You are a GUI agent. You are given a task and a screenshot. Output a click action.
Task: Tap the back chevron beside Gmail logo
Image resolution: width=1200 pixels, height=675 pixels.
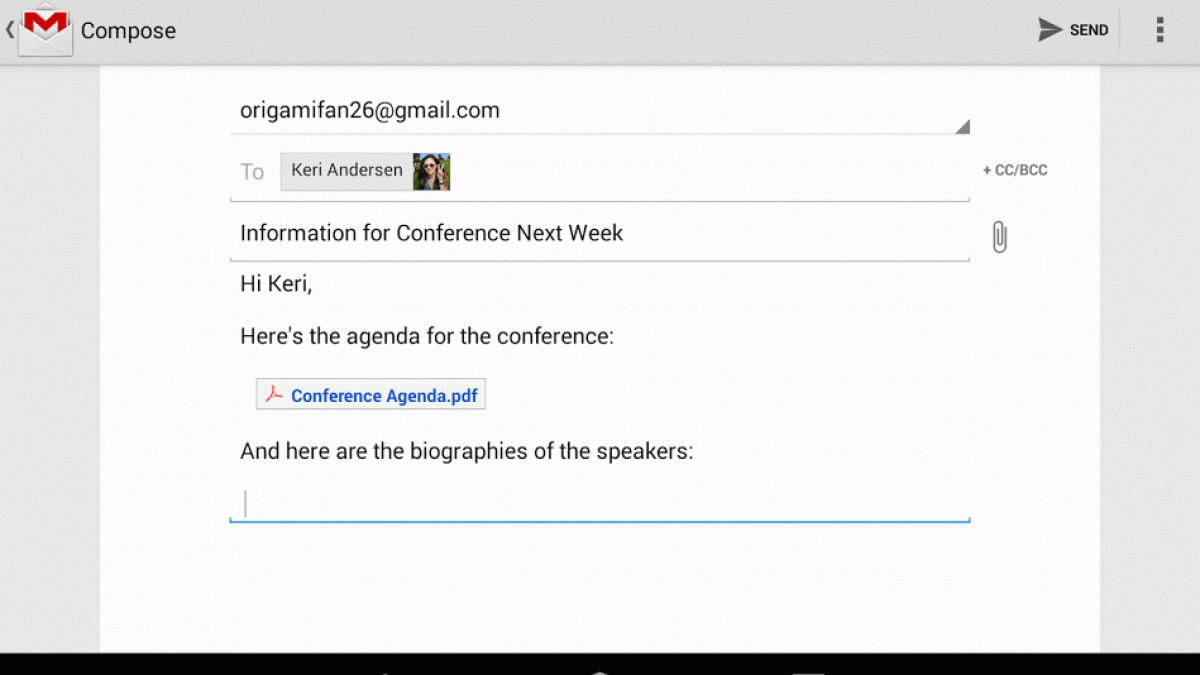pyautogui.click(x=10, y=31)
